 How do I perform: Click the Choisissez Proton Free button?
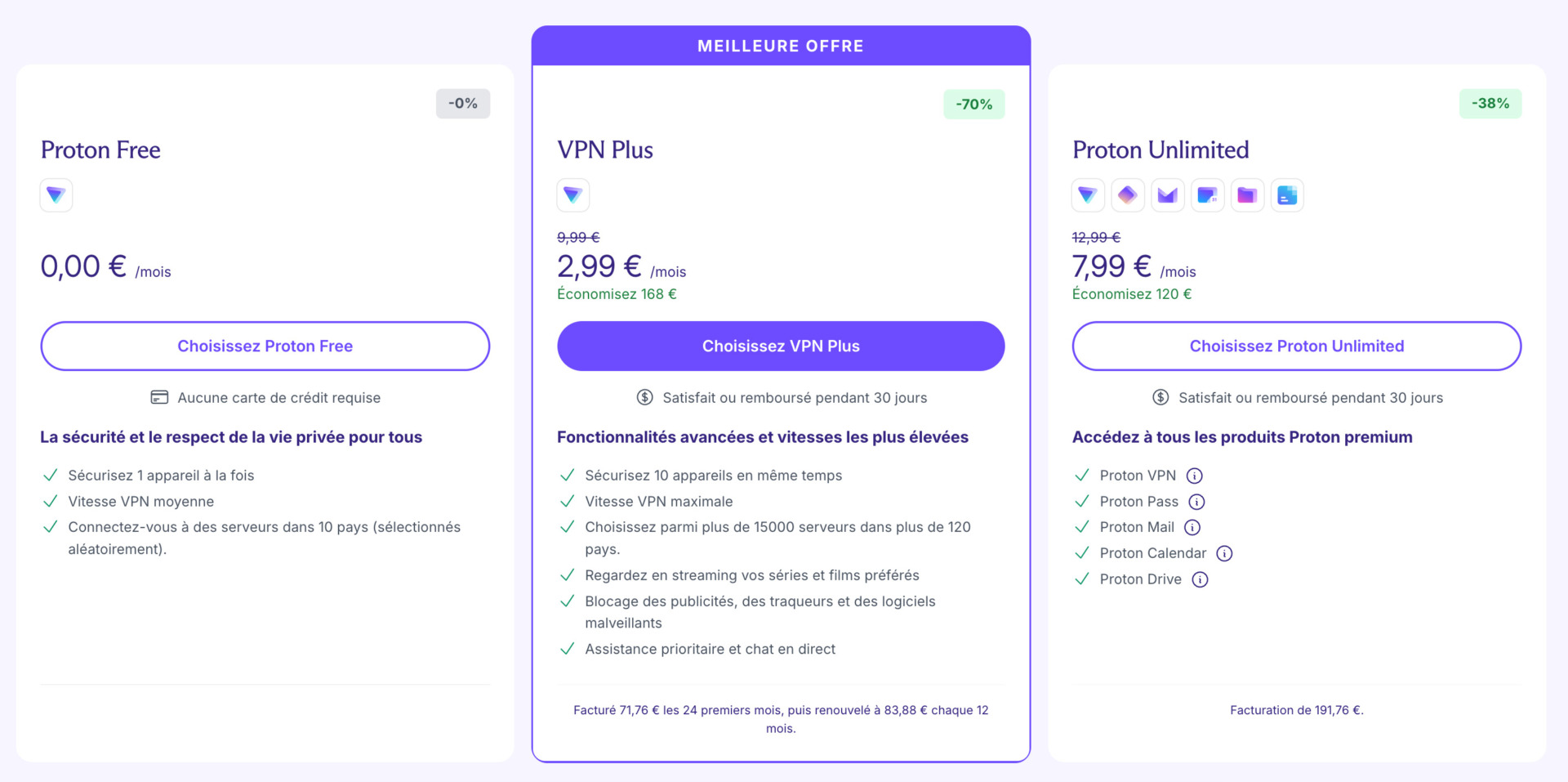265,346
